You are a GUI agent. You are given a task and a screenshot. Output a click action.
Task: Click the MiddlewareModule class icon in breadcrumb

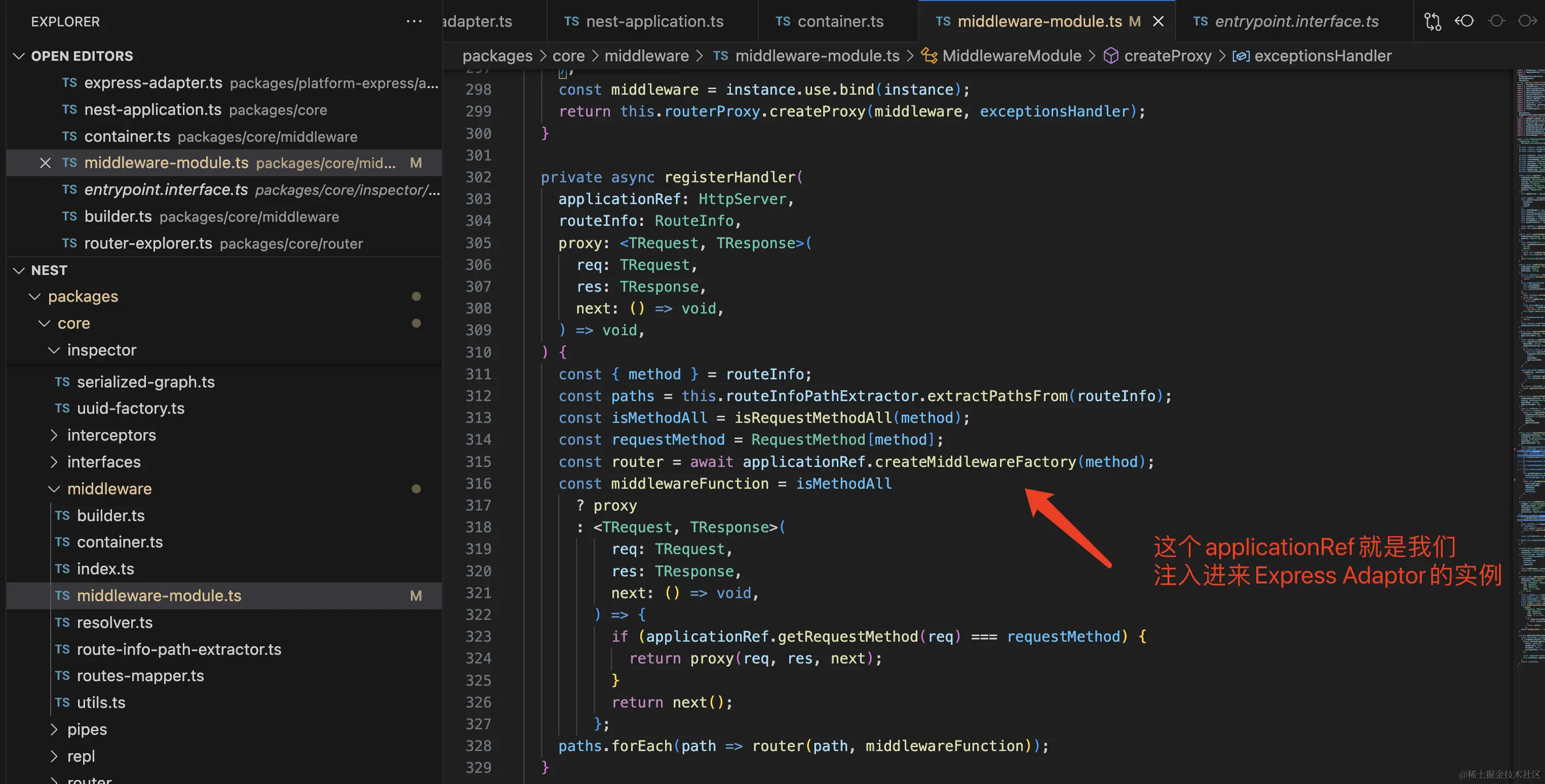coord(929,56)
